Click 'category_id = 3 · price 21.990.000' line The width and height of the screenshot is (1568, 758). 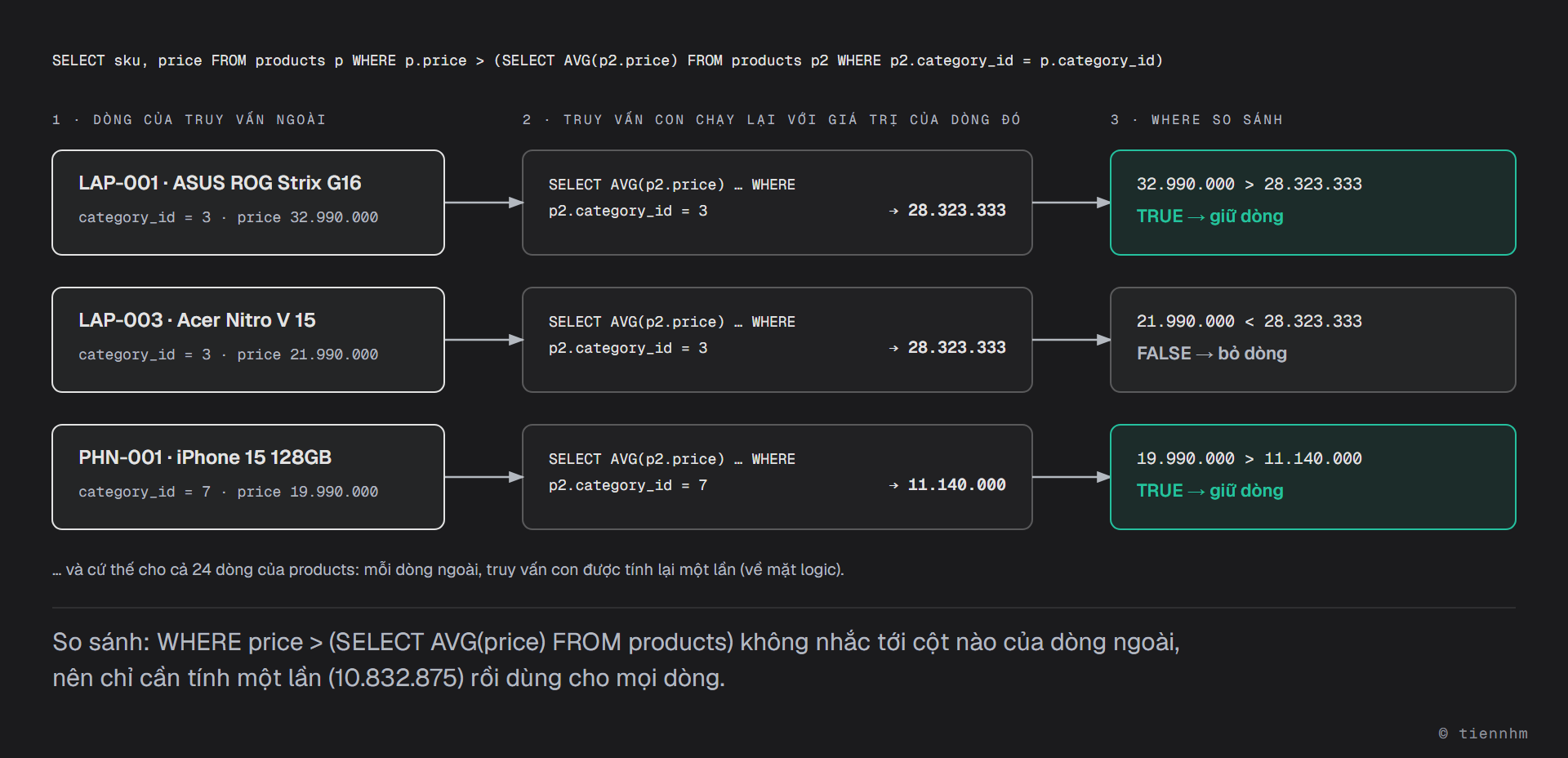228,354
